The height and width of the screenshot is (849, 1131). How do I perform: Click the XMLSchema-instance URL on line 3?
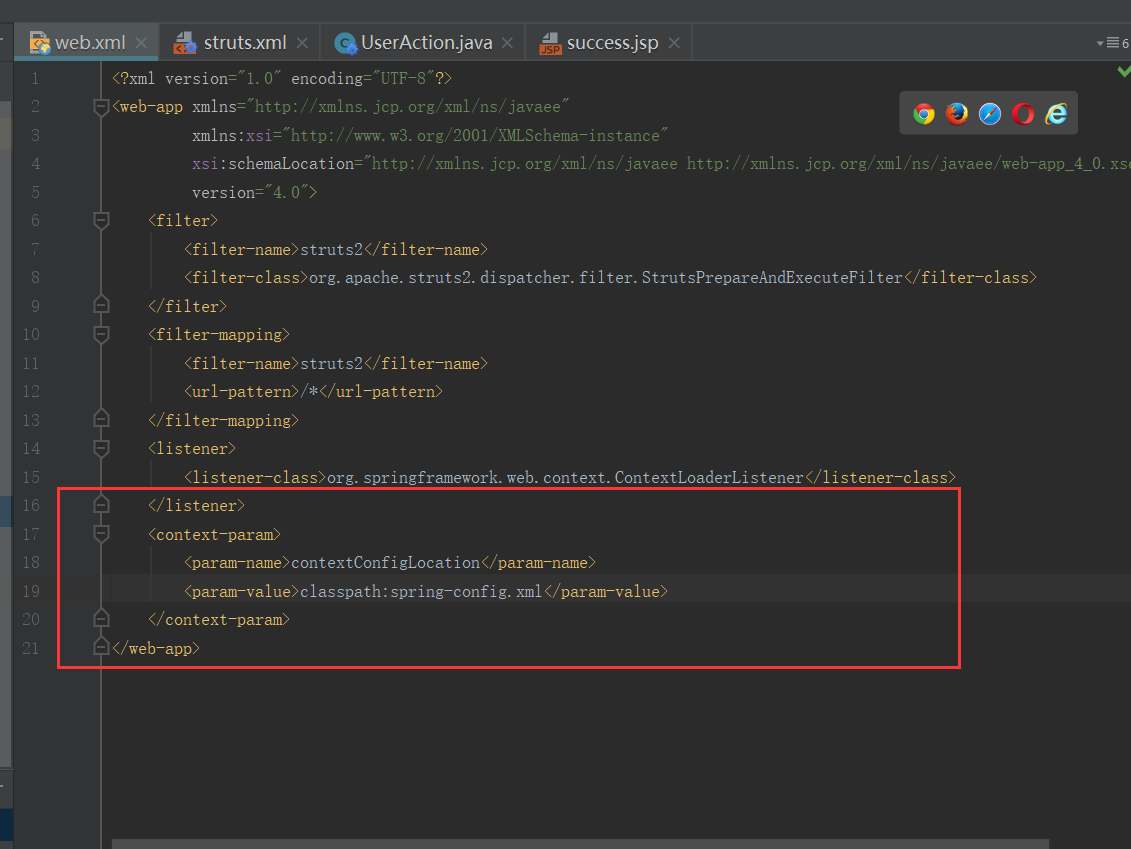coord(475,136)
